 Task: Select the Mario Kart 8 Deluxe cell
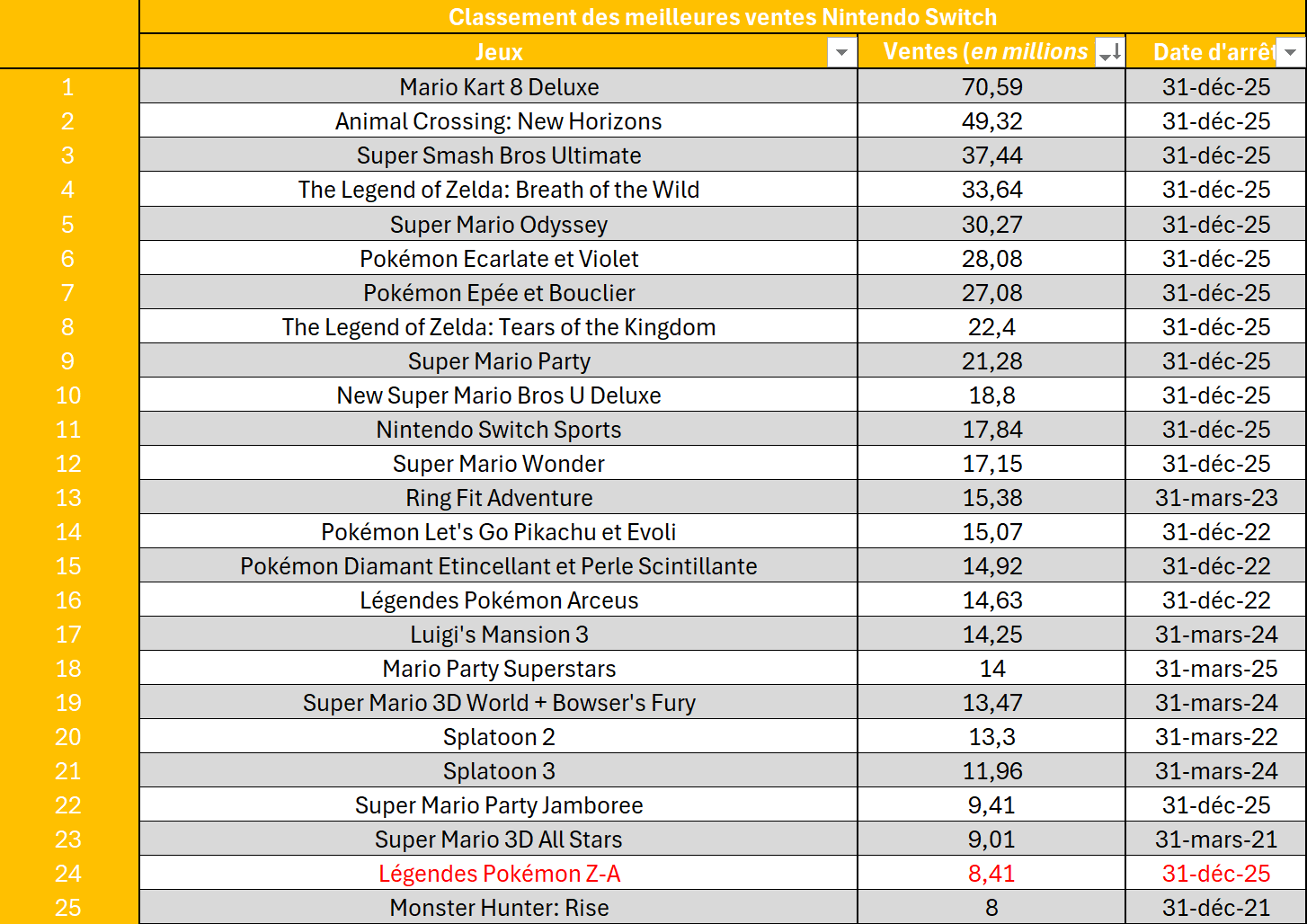click(499, 87)
